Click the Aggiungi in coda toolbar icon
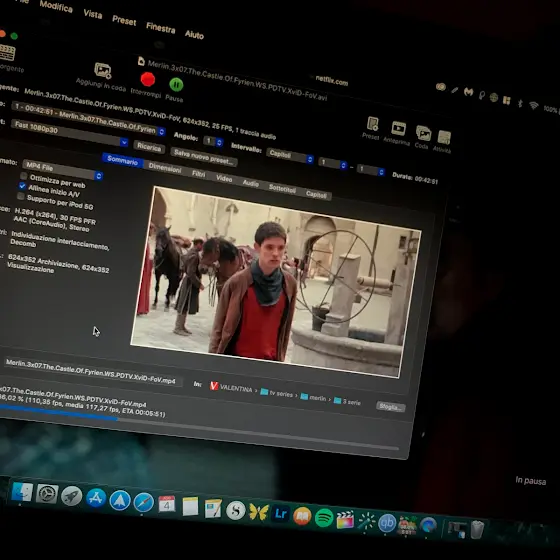 (x=102, y=70)
